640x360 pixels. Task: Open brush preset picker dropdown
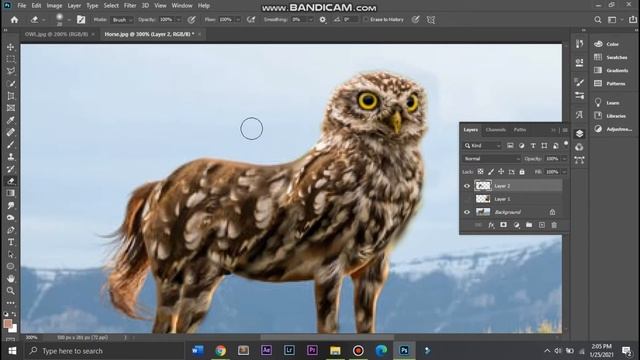[x=69, y=20]
